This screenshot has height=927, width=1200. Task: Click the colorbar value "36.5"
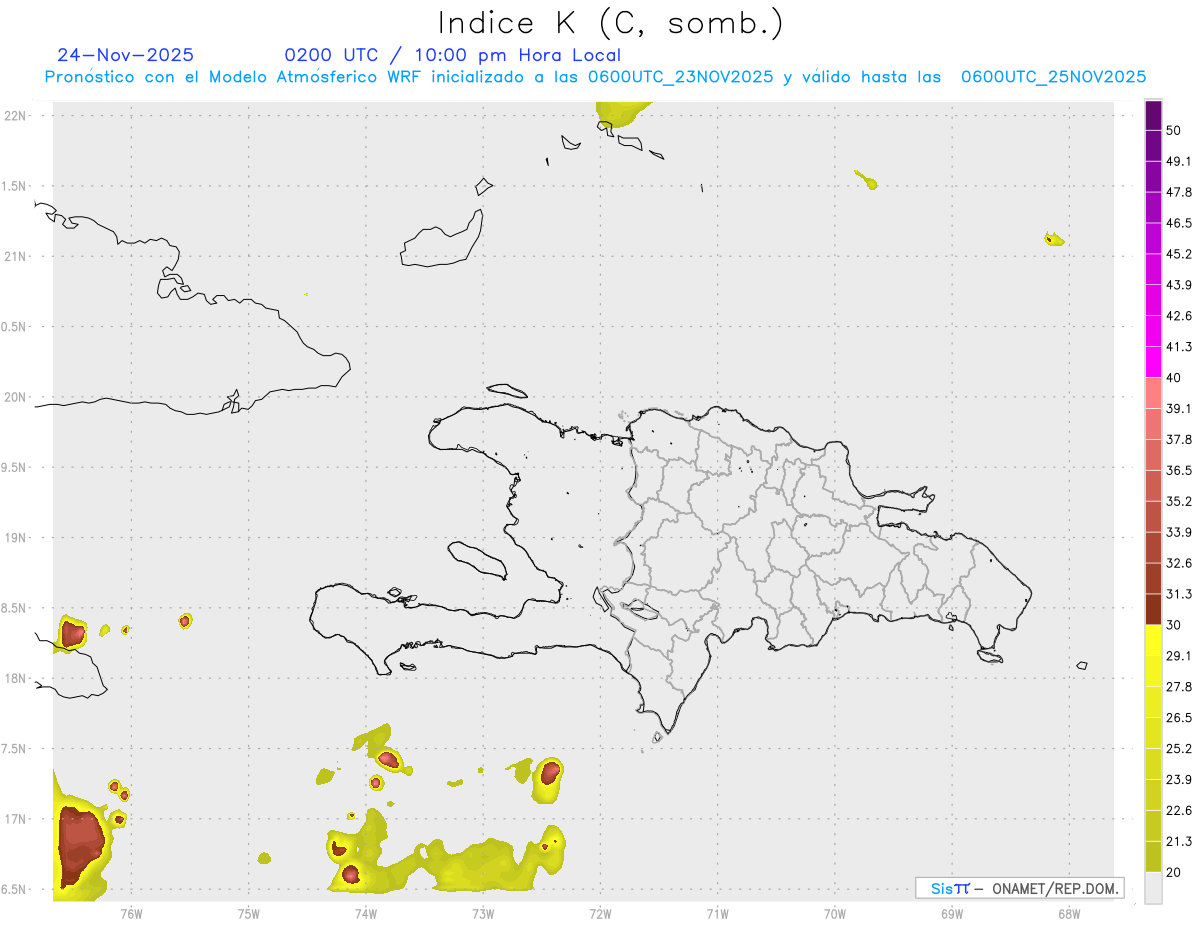(x=1179, y=470)
